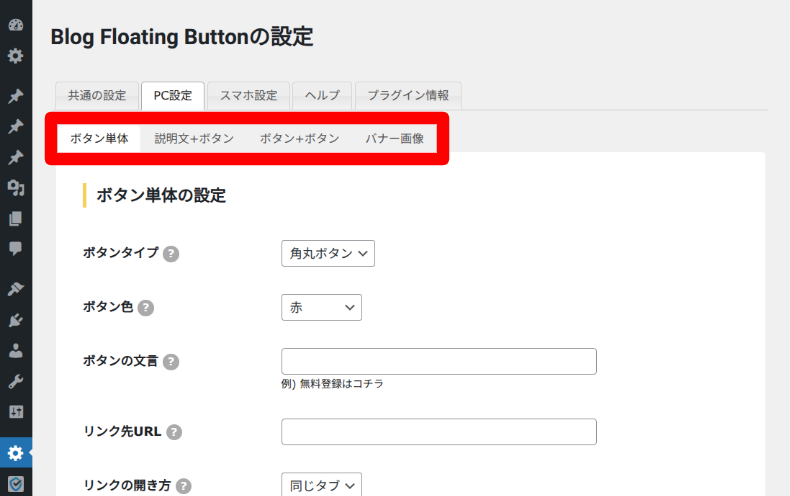
Task: Open the Tools wrench icon in sidebar
Action: click(16, 382)
